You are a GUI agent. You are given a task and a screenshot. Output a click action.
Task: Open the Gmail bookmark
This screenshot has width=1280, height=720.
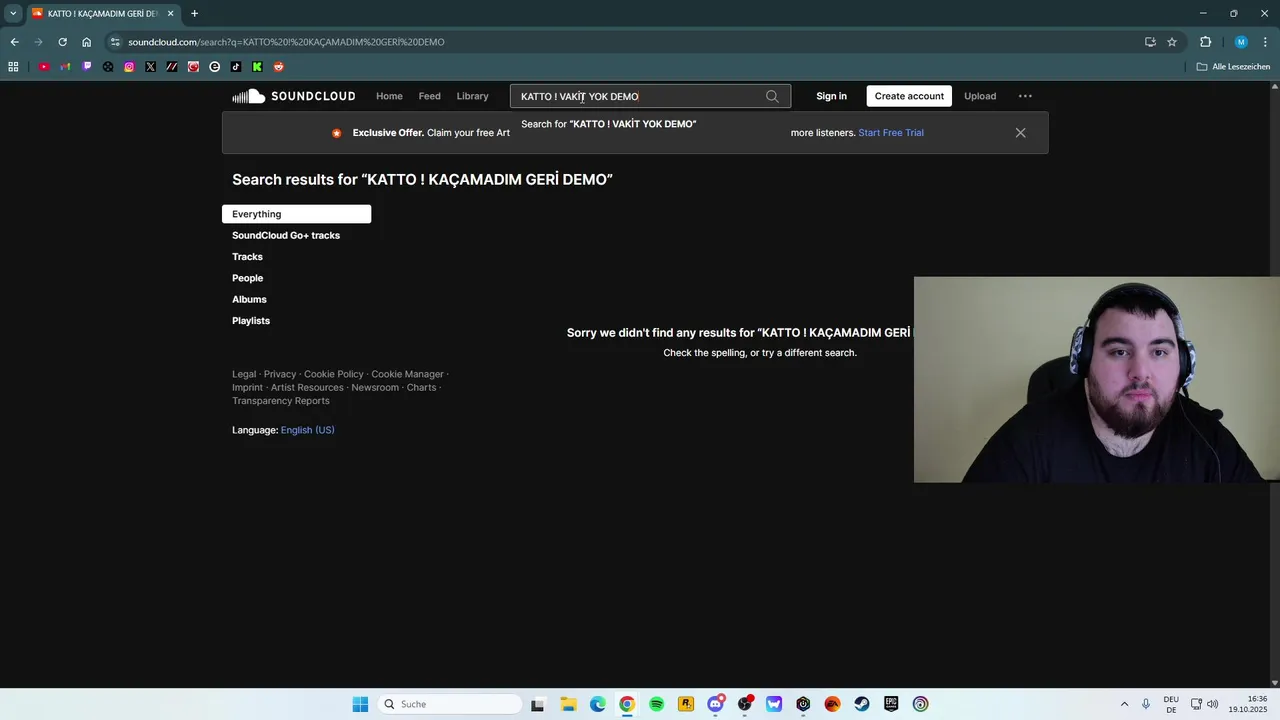65,67
